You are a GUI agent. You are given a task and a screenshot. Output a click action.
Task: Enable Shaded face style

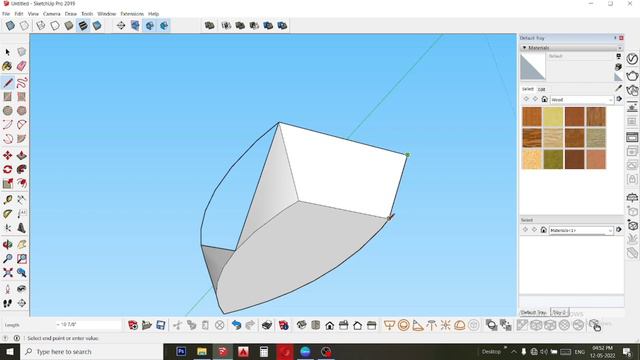pos(69,26)
